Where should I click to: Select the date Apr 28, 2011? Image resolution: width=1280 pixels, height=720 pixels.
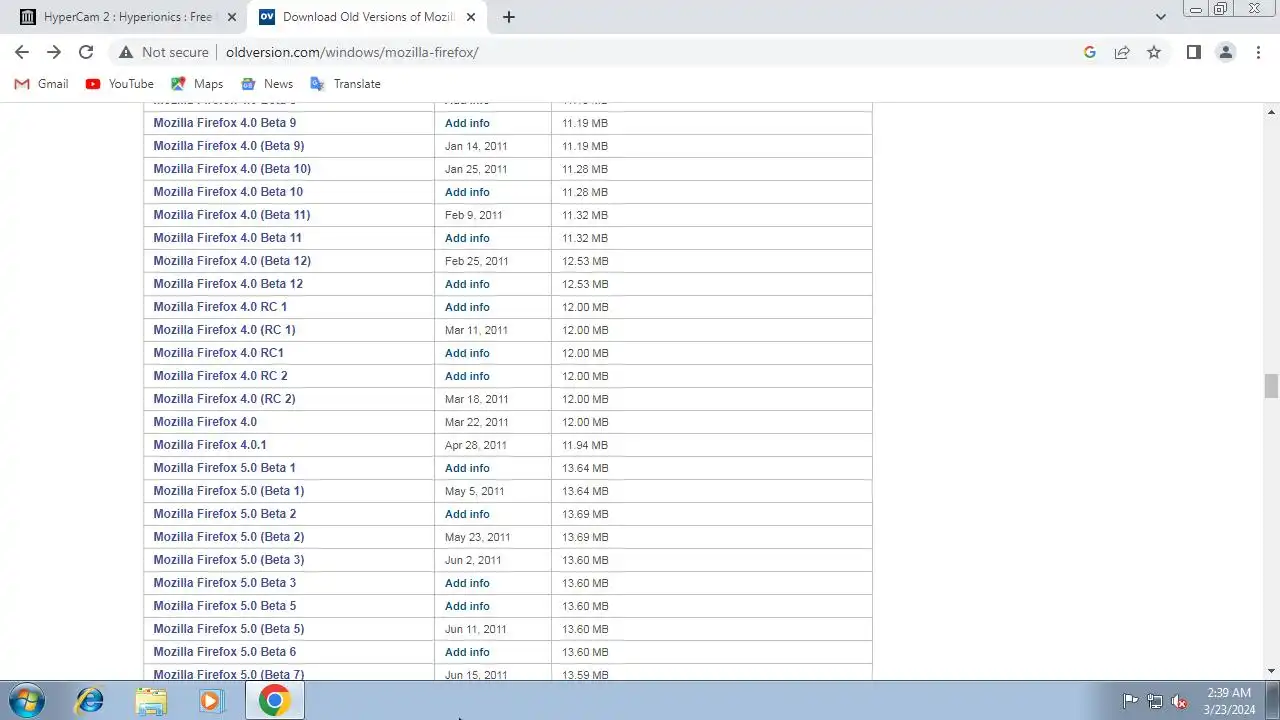[x=475, y=445]
